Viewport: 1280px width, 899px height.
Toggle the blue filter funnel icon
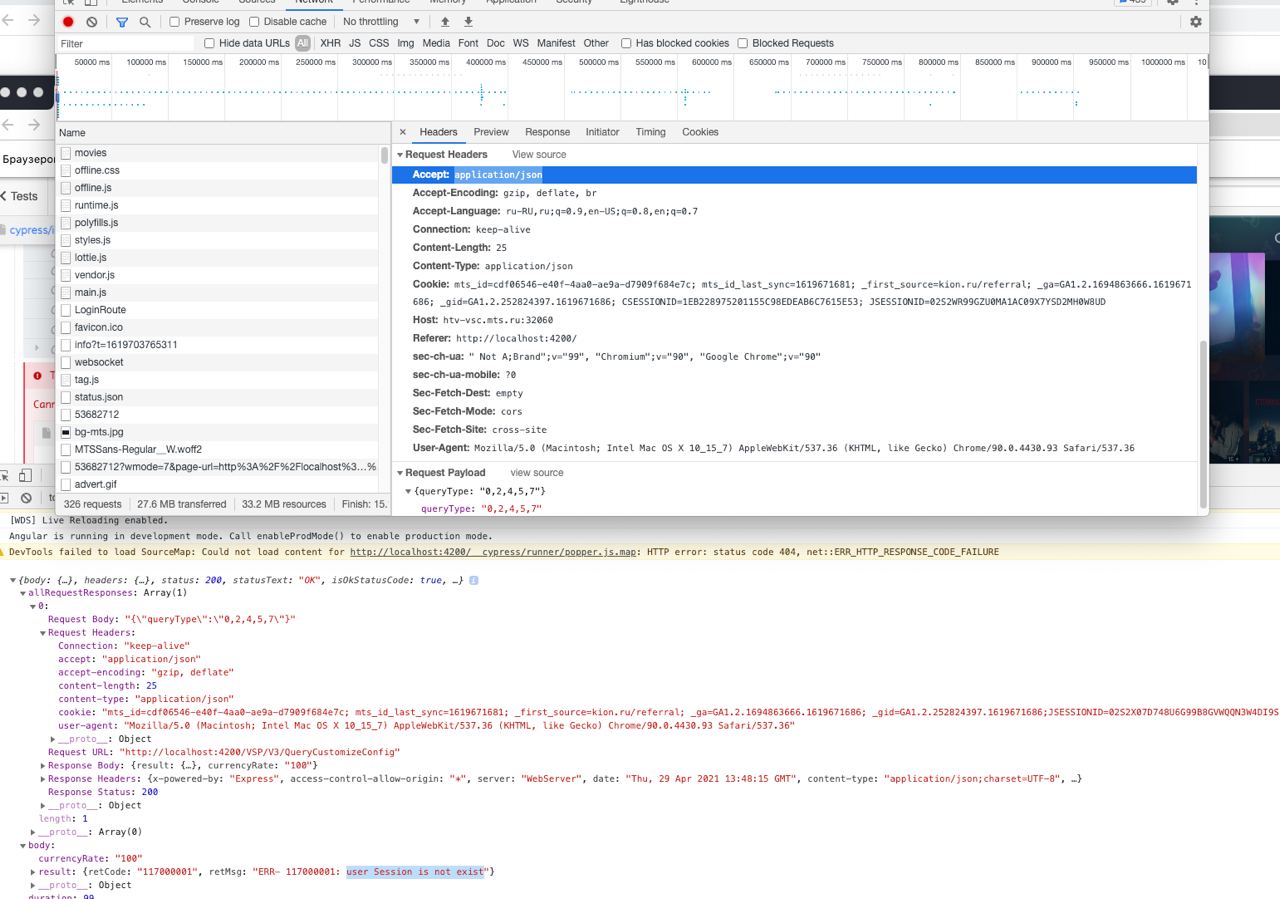point(122,22)
